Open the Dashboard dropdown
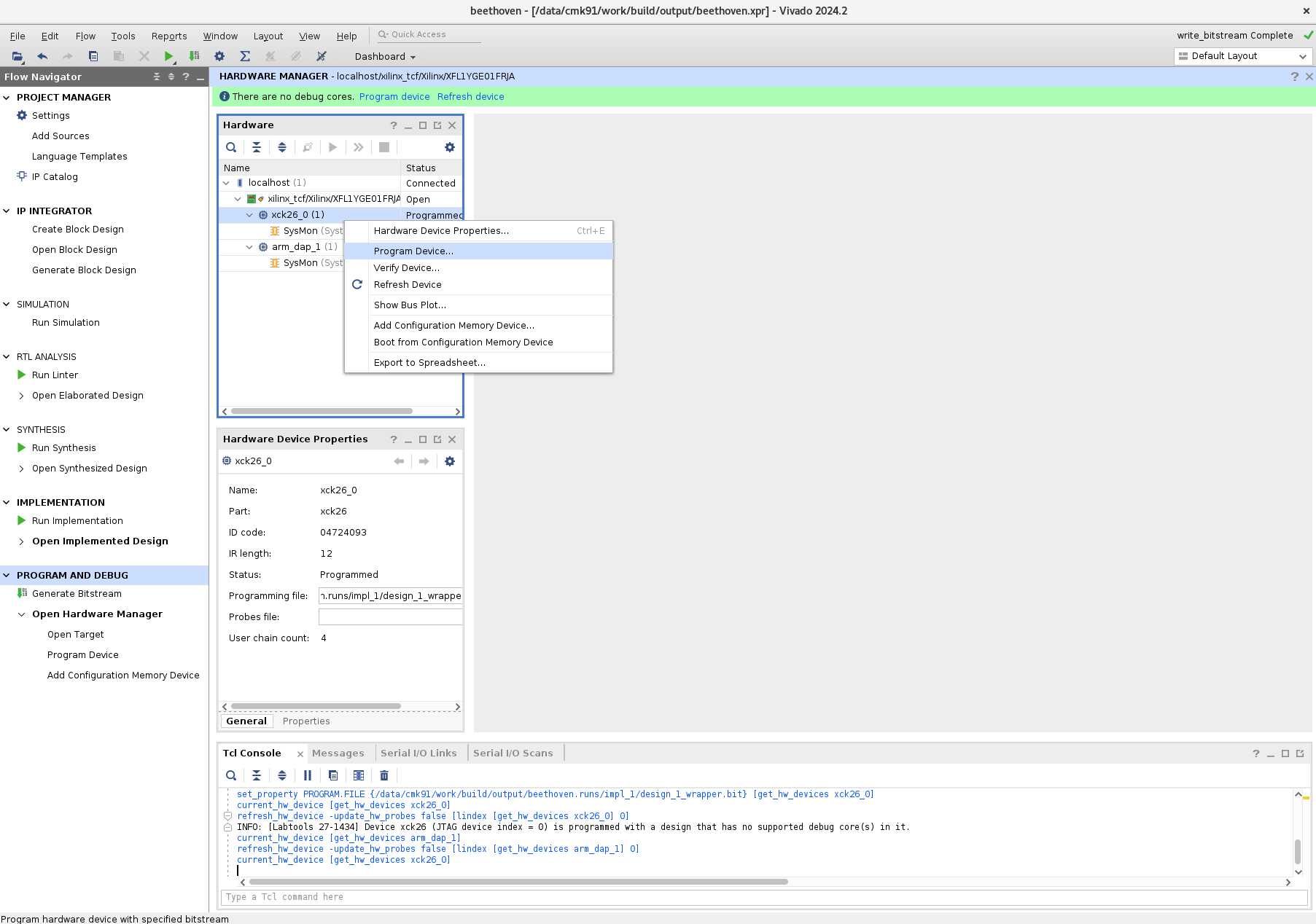Viewport: 1316px width, 924px height. click(x=385, y=56)
